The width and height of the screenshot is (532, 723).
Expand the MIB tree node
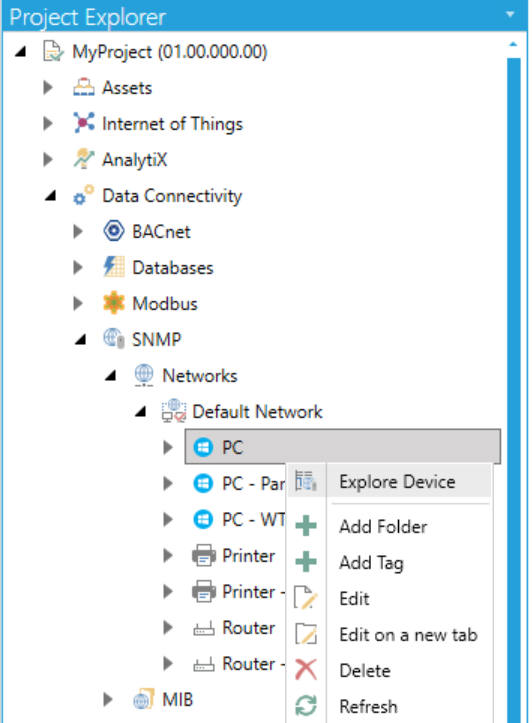(107, 699)
